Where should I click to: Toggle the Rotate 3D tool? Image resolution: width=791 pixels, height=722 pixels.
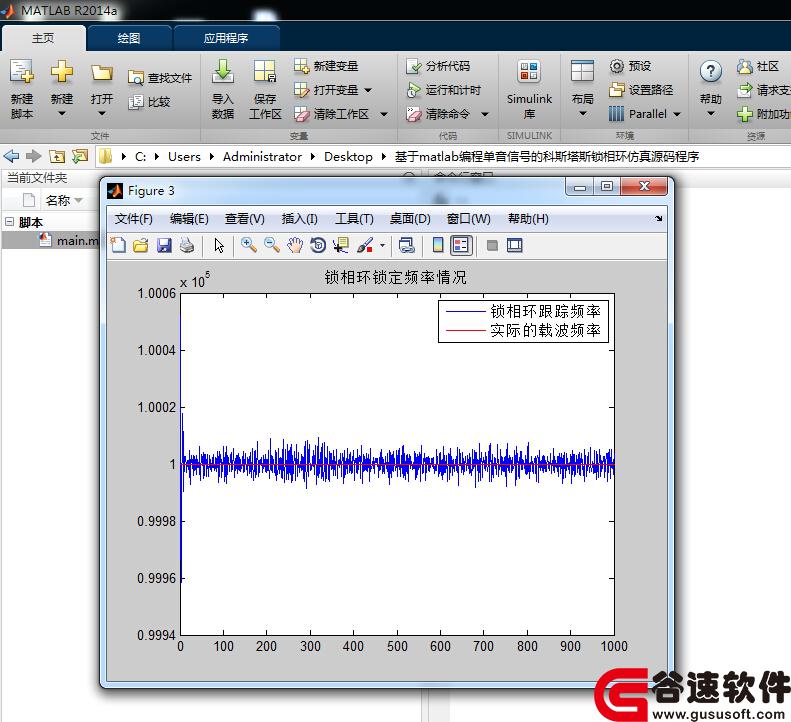318,246
